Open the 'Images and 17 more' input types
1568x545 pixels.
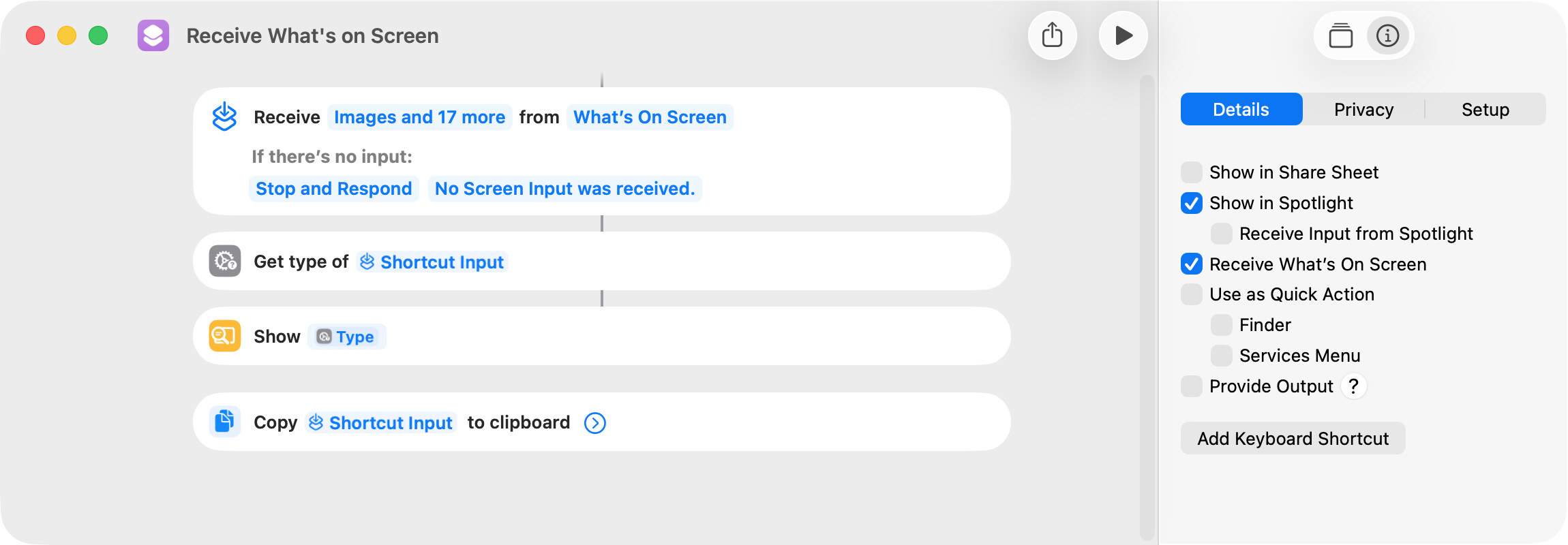419,117
